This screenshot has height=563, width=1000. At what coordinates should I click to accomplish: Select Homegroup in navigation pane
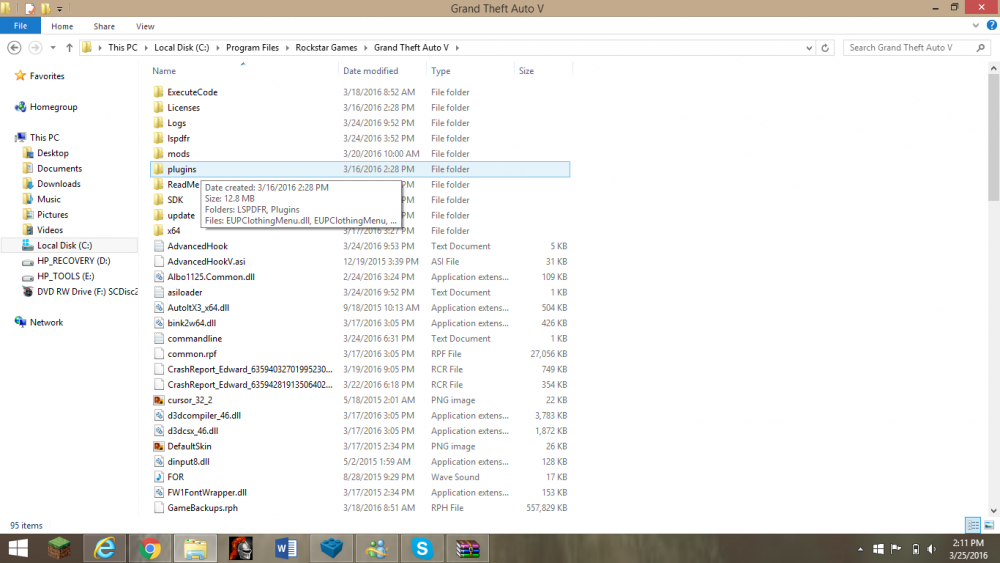point(53,106)
